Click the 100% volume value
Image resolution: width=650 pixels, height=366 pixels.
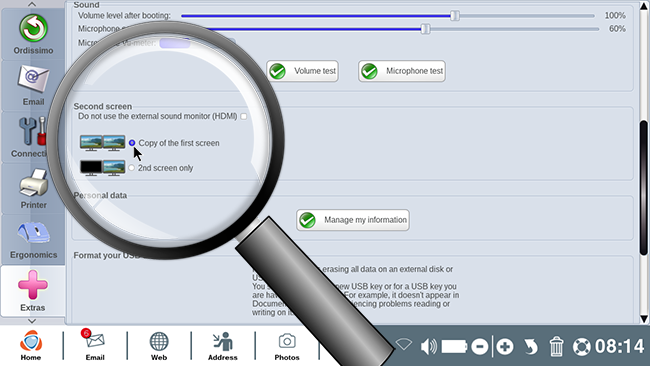pyautogui.click(x=615, y=16)
